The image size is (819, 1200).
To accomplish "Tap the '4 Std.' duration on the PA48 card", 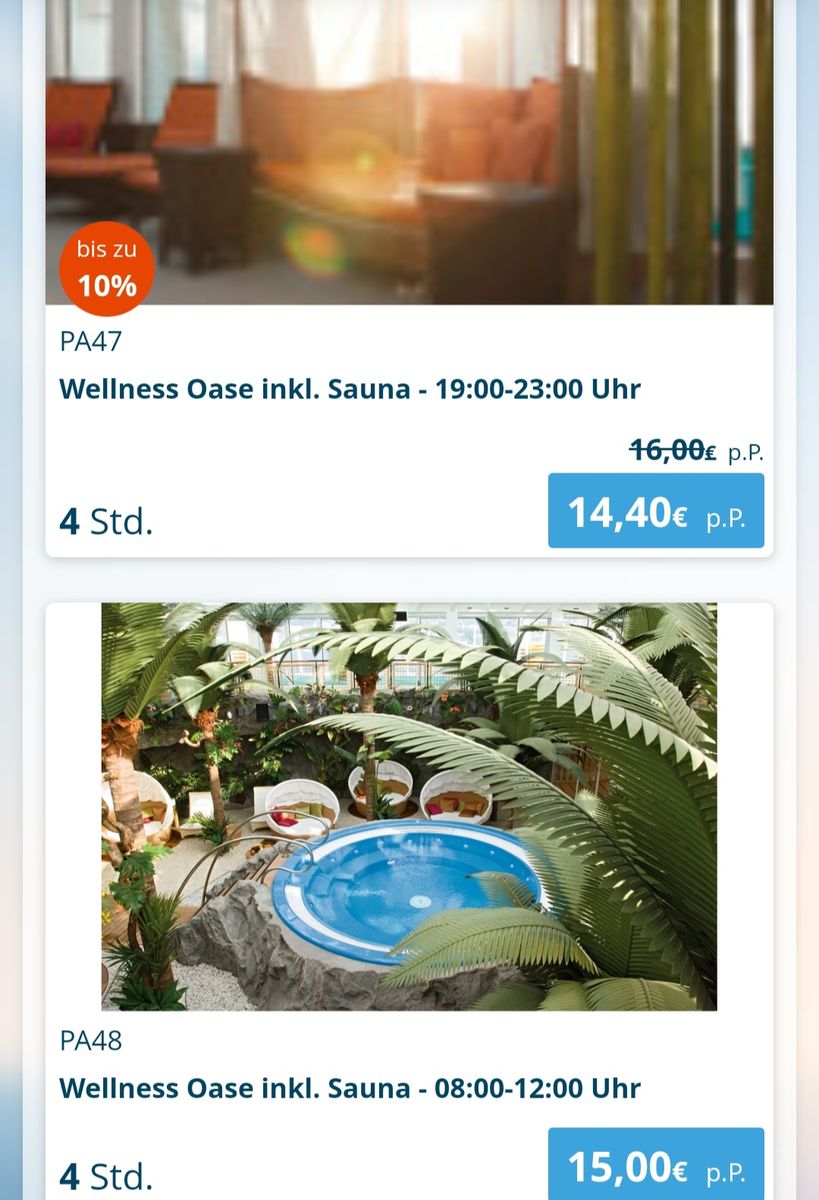I will tap(106, 1176).
